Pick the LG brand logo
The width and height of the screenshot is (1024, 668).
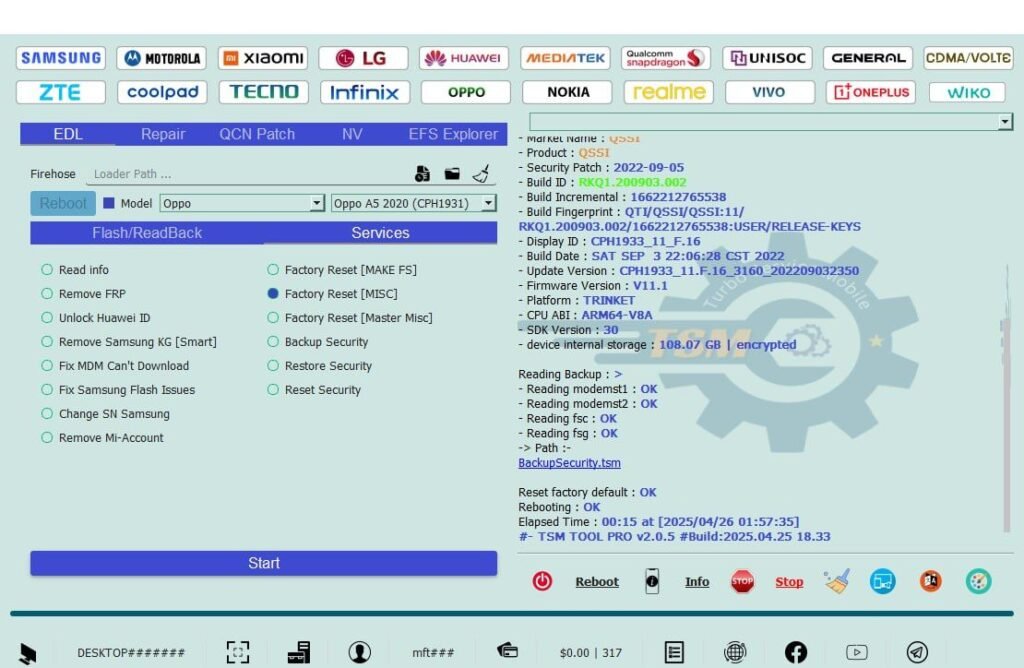[363, 58]
